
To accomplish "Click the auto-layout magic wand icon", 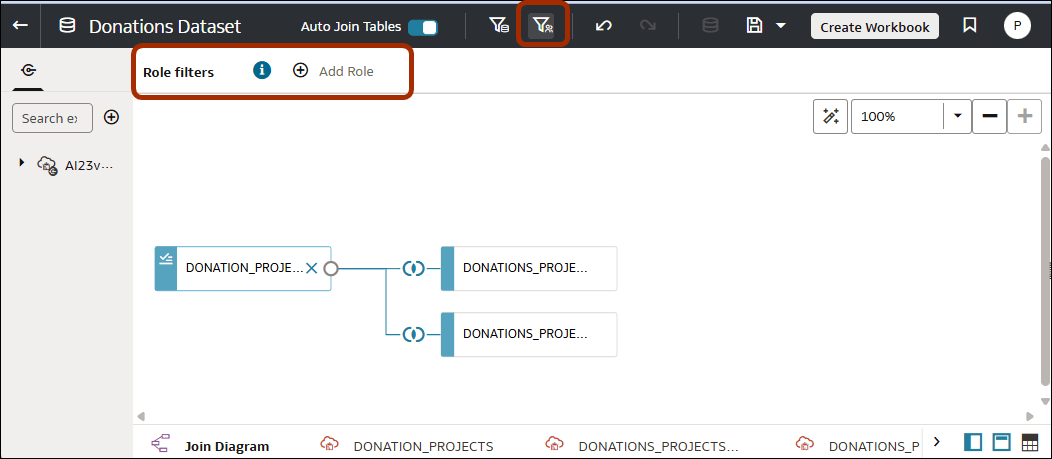I will pos(830,116).
